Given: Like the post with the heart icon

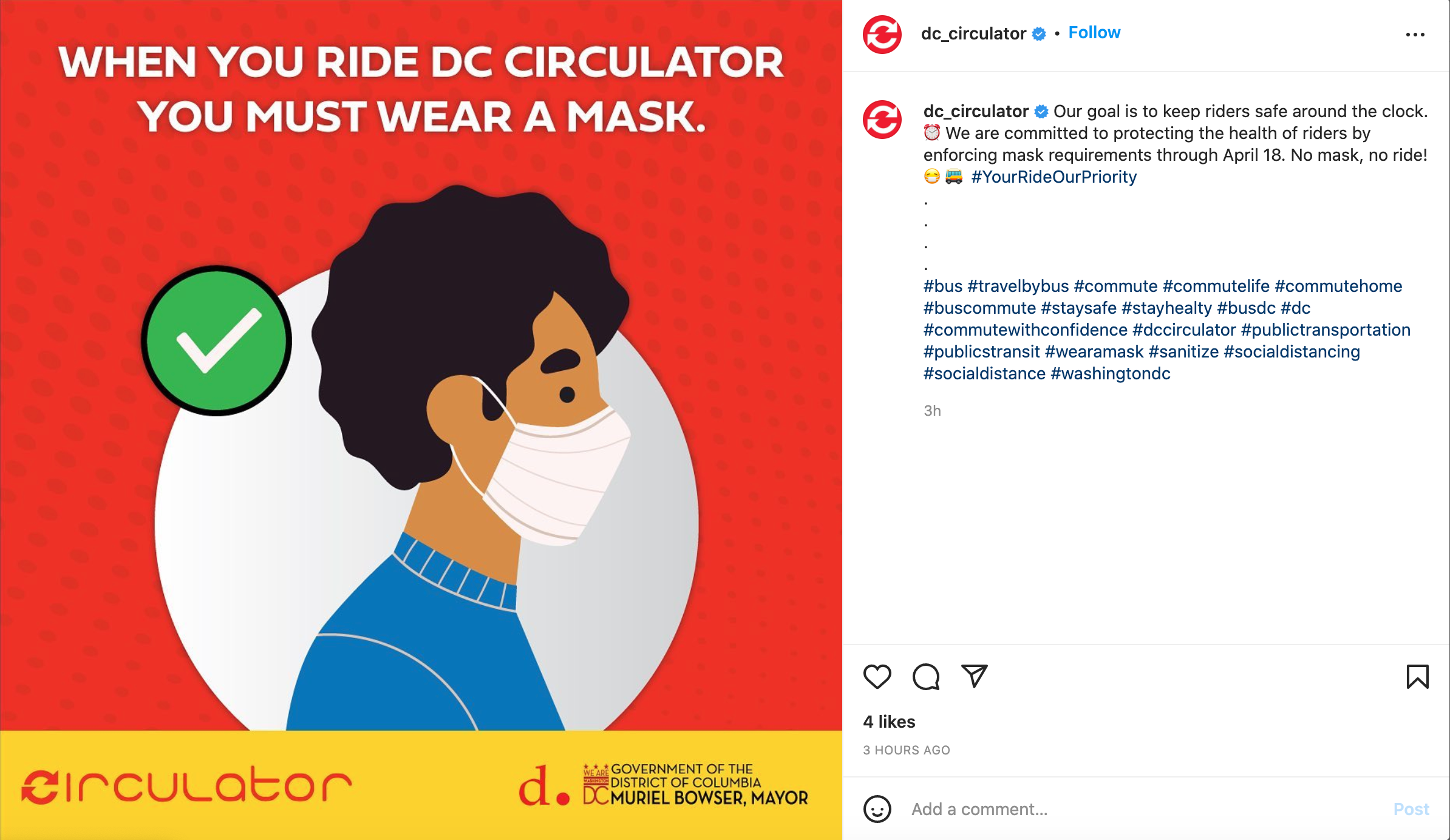Looking at the screenshot, I should tap(877, 677).
